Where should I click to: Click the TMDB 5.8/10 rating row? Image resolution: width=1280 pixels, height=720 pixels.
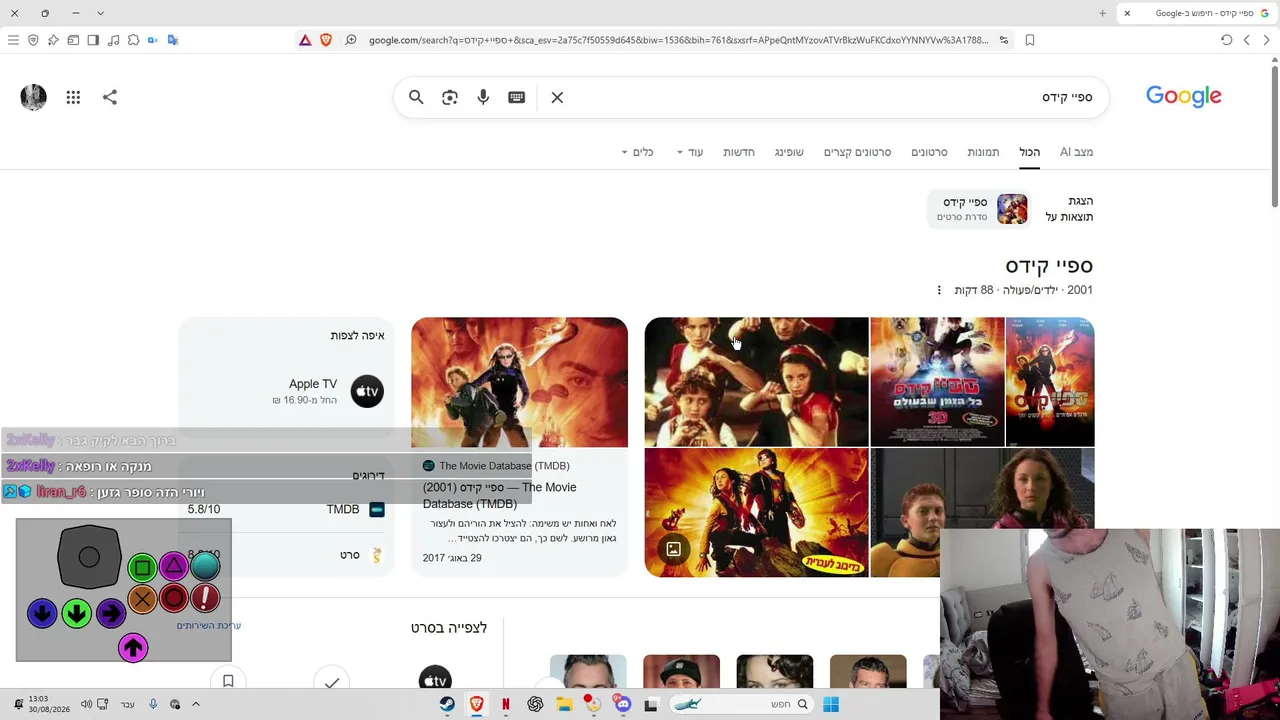tap(286, 509)
